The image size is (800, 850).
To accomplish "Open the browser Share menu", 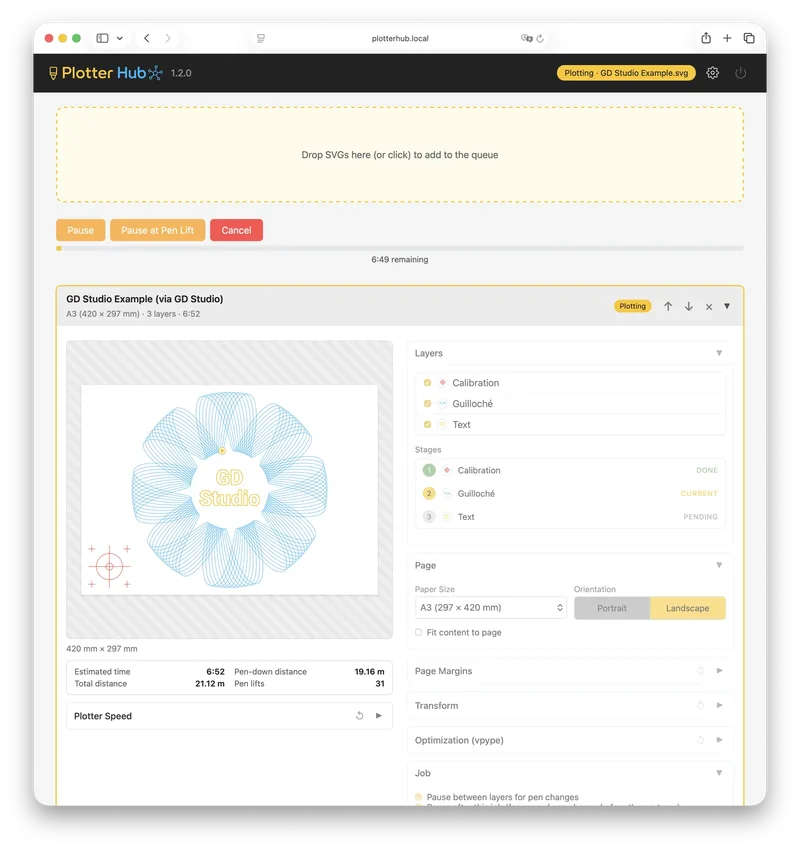I will click(x=706, y=38).
